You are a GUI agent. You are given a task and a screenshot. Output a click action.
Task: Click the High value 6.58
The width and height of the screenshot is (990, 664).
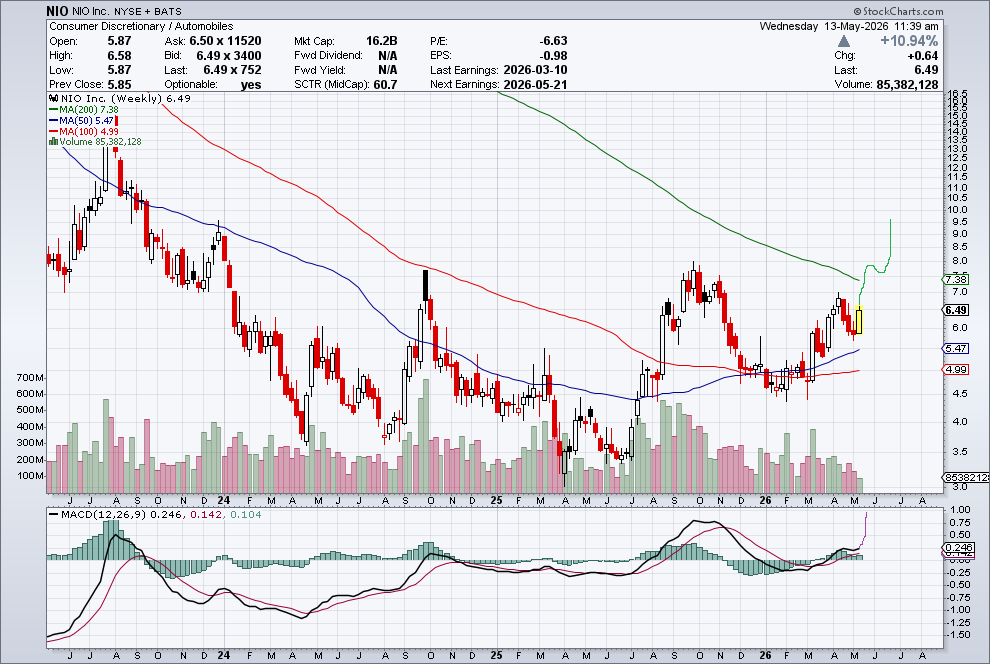click(x=119, y=56)
